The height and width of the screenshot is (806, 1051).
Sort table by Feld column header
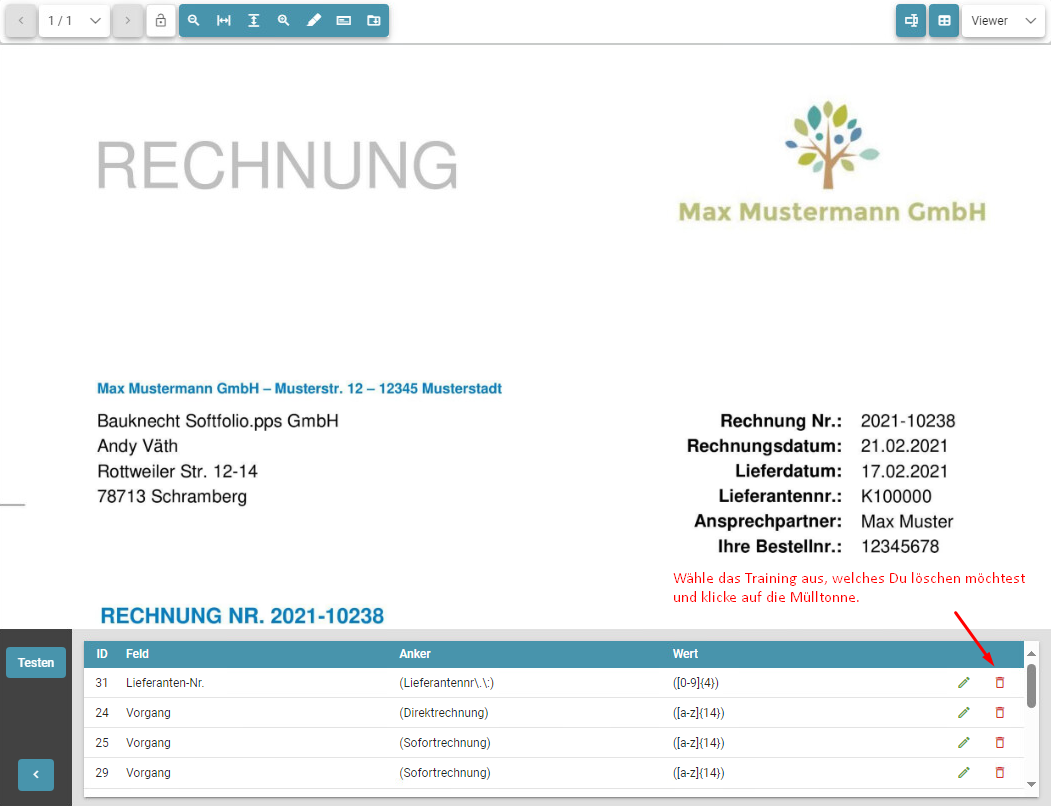[x=137, y=654]
